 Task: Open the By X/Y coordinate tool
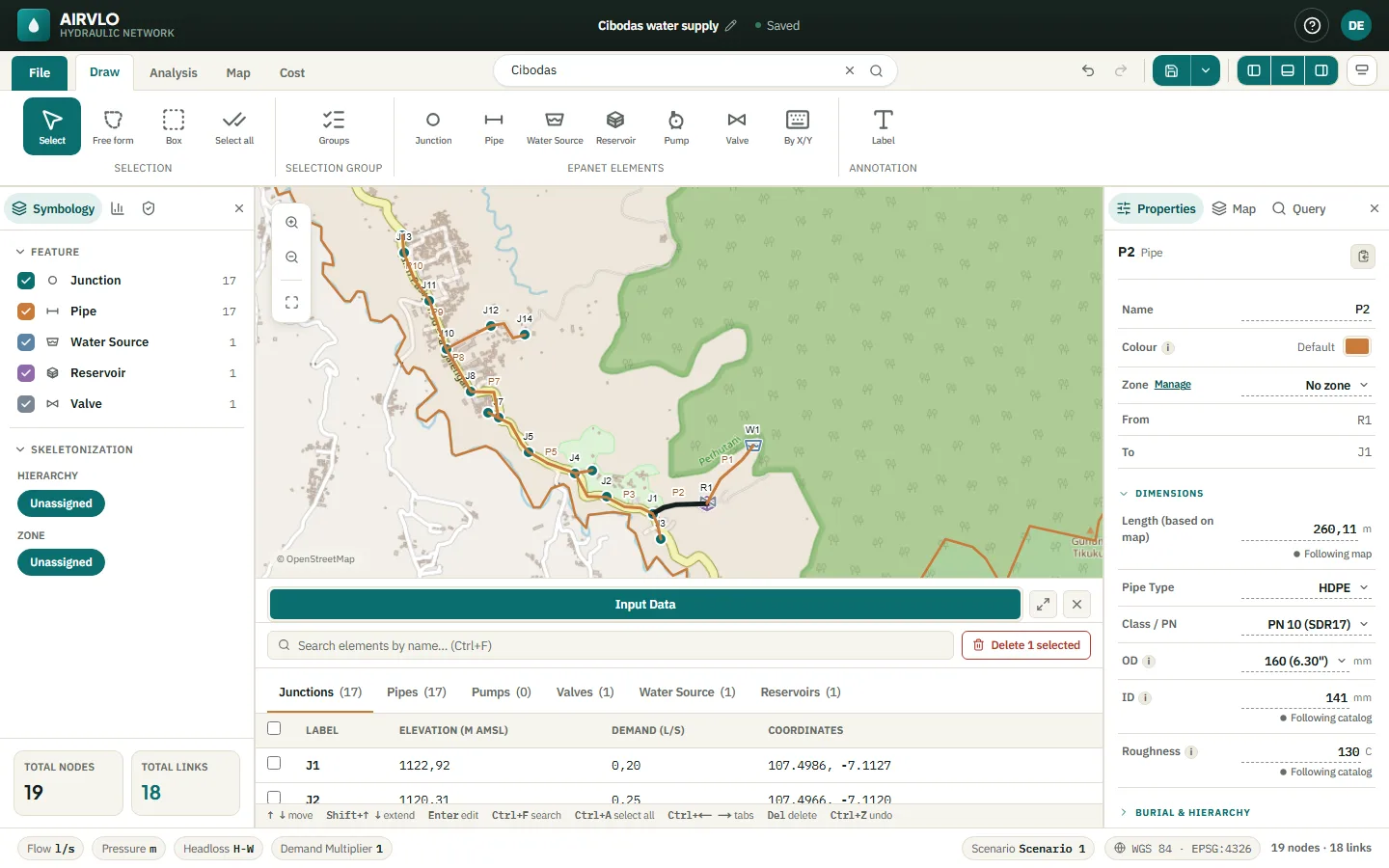click(x=798, y=126)
